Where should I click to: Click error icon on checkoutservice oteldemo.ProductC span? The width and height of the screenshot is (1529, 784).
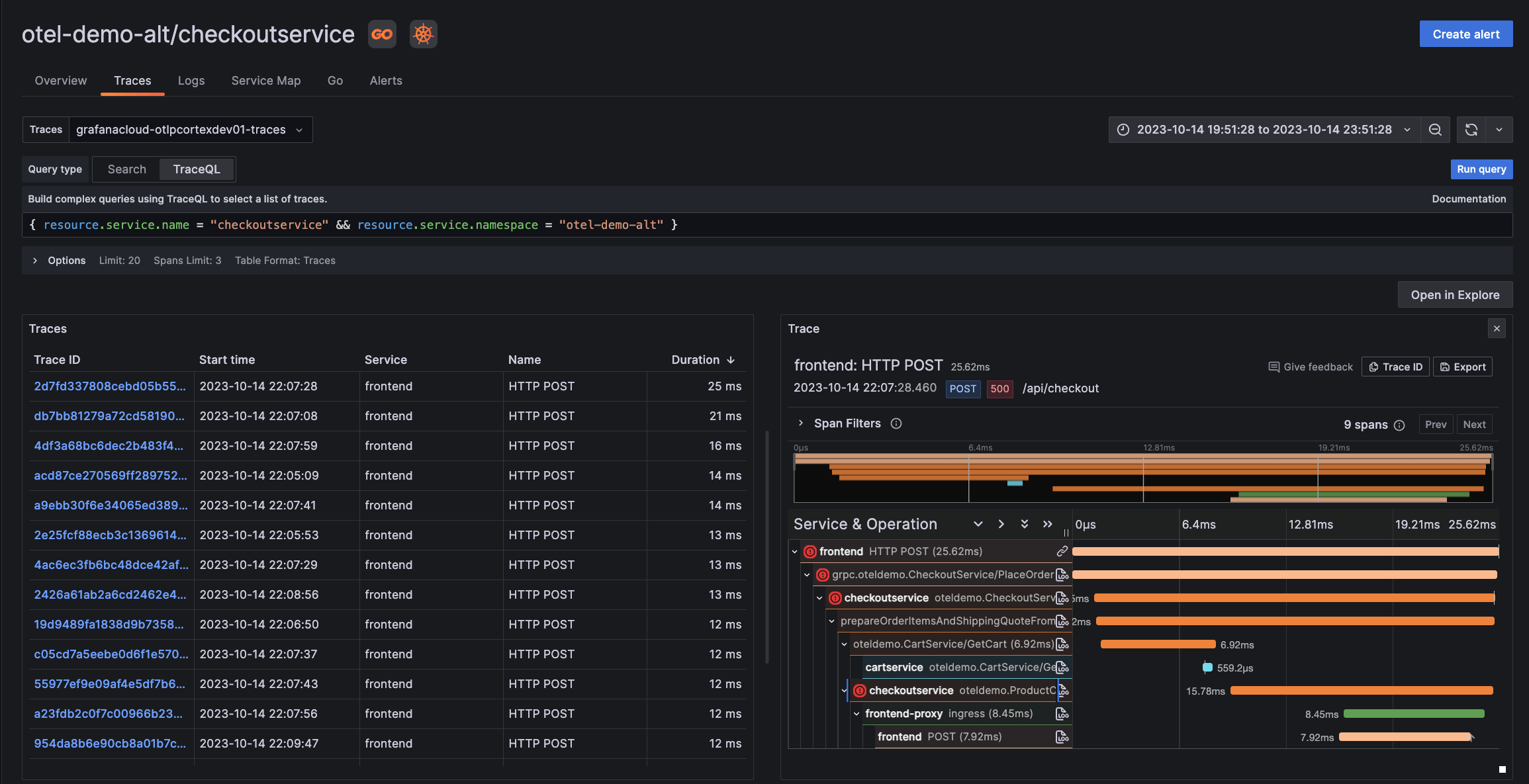pyautogui.click(x=860, y=690)
